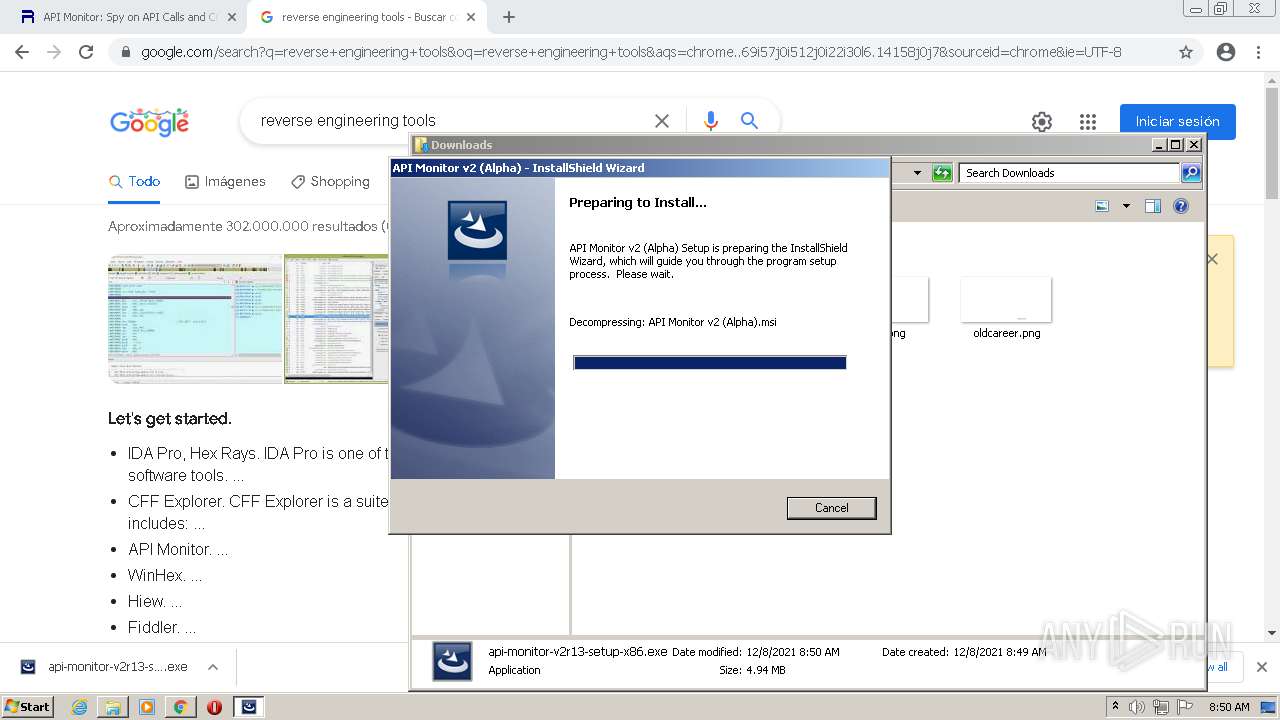
Task: Click the red security taskbar icon
Action: [214, 707]
